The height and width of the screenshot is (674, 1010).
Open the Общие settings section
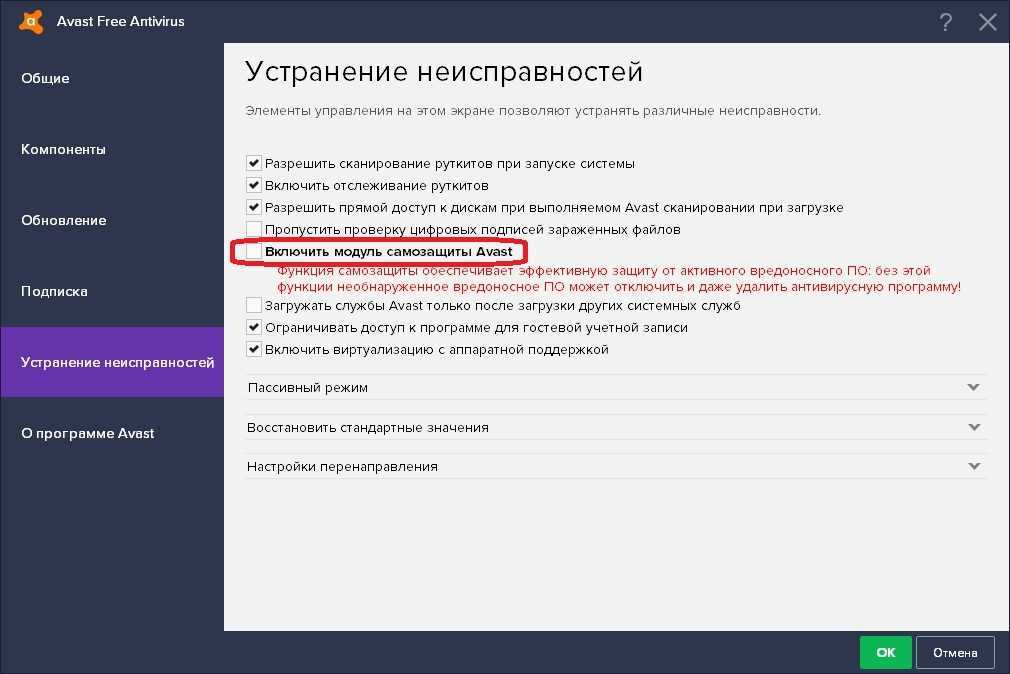(x=45, y=79)
